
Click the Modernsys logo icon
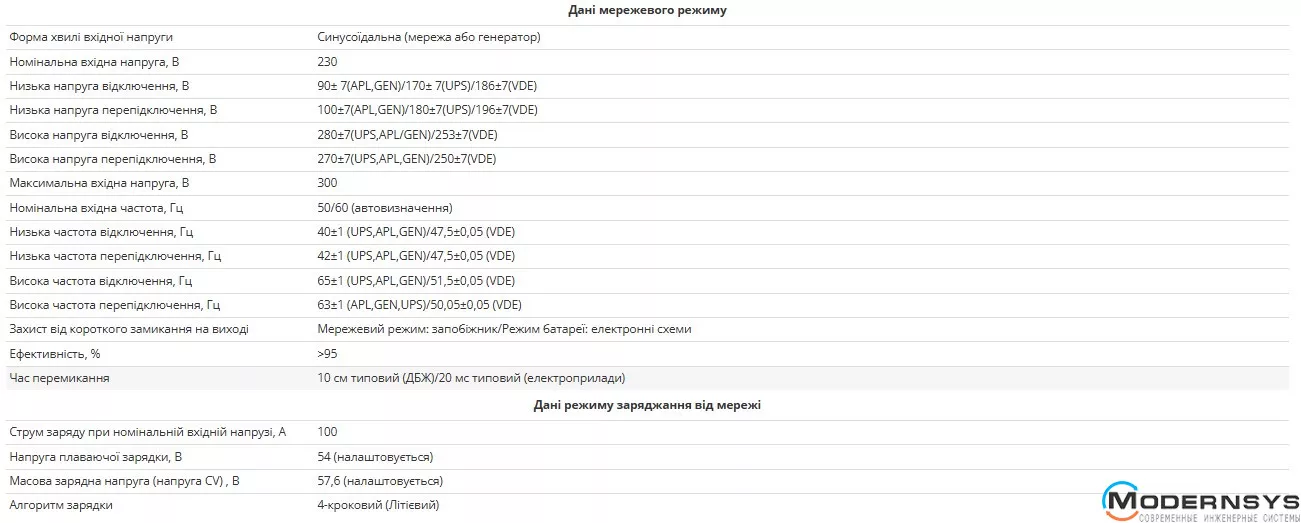click(1120, 498)
